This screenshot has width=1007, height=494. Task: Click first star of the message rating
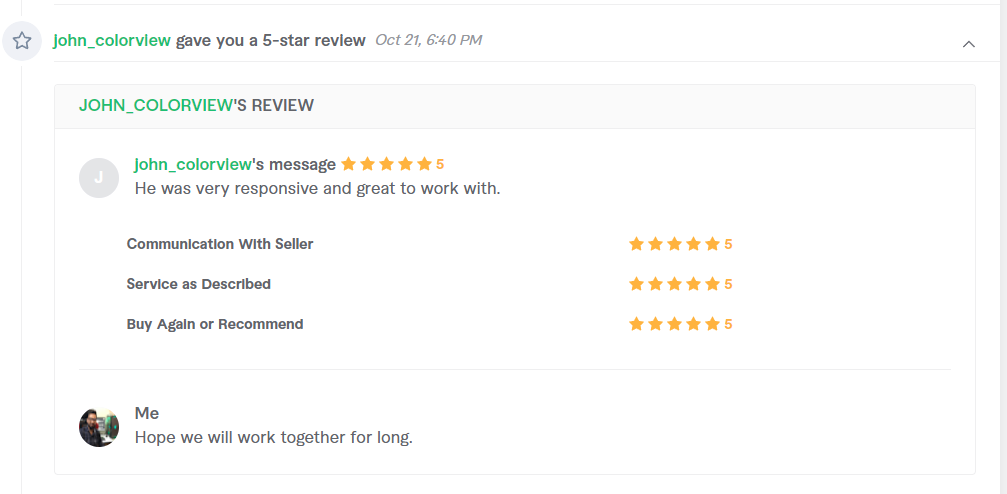(349, 164)
